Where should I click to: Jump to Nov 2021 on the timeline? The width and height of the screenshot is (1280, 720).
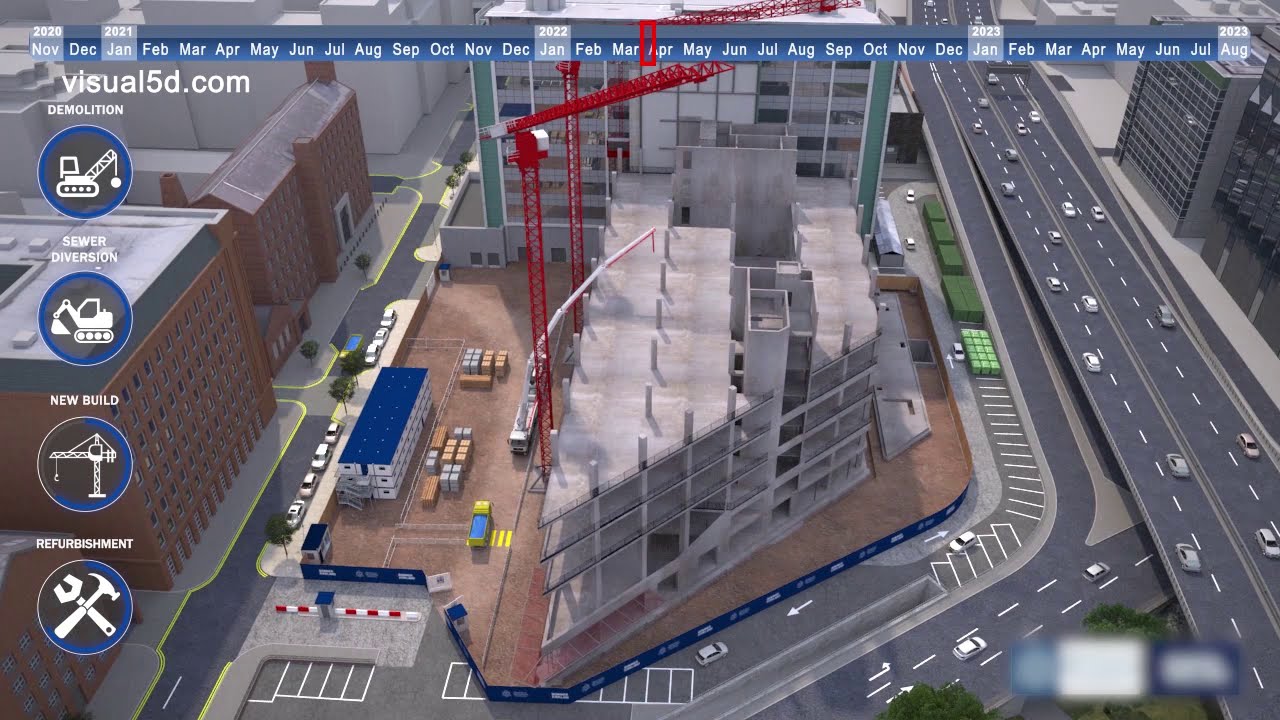478,50
